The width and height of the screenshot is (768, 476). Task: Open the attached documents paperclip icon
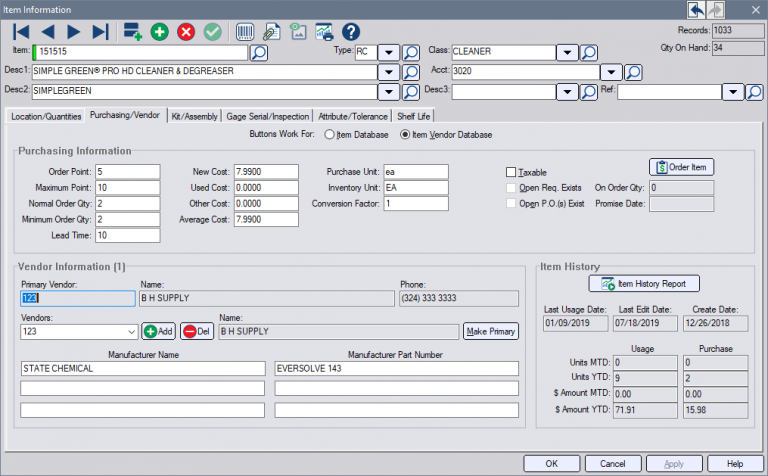(271, 31)
